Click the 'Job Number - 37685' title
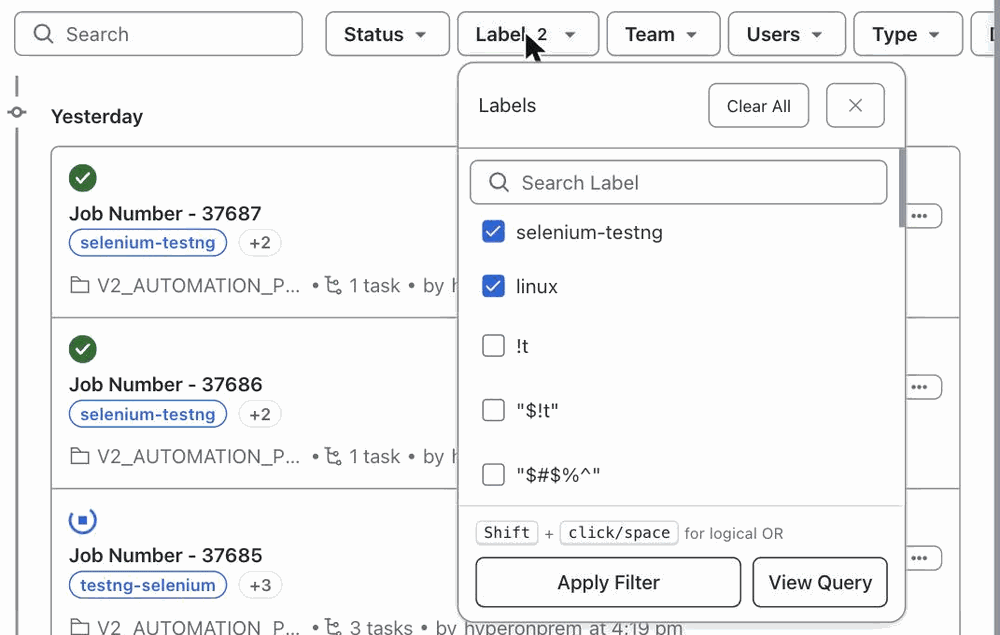 click(165, 555)
